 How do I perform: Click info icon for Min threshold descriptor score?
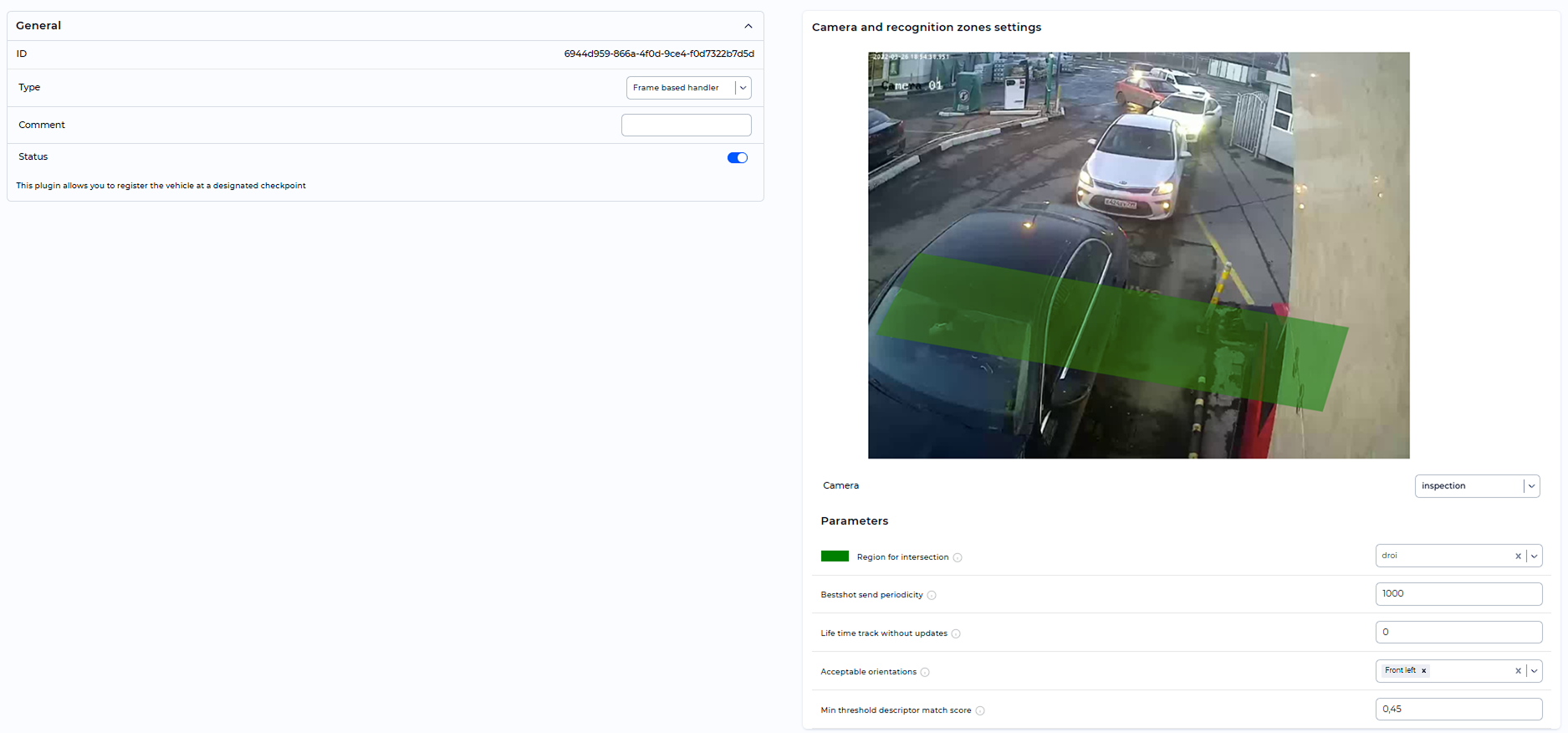[980, 711]
